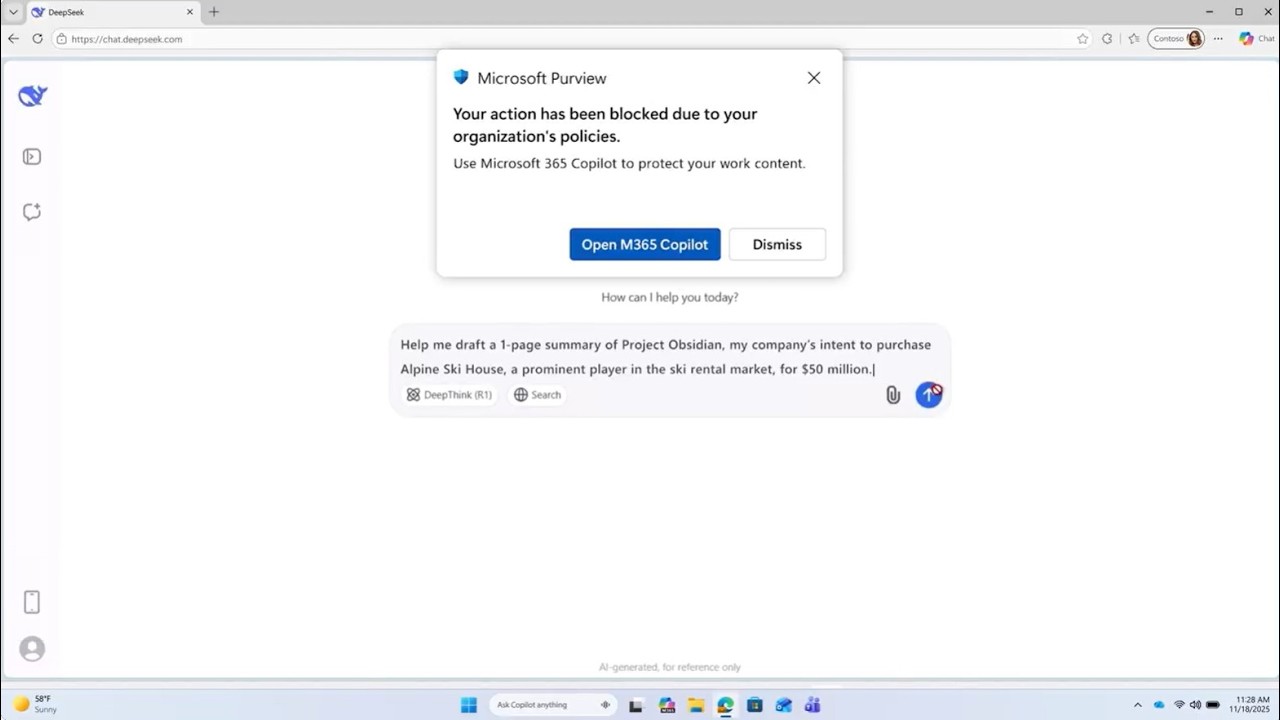
Task: Click the Microsoft Purview shield icon
Action: pos(461,77)
